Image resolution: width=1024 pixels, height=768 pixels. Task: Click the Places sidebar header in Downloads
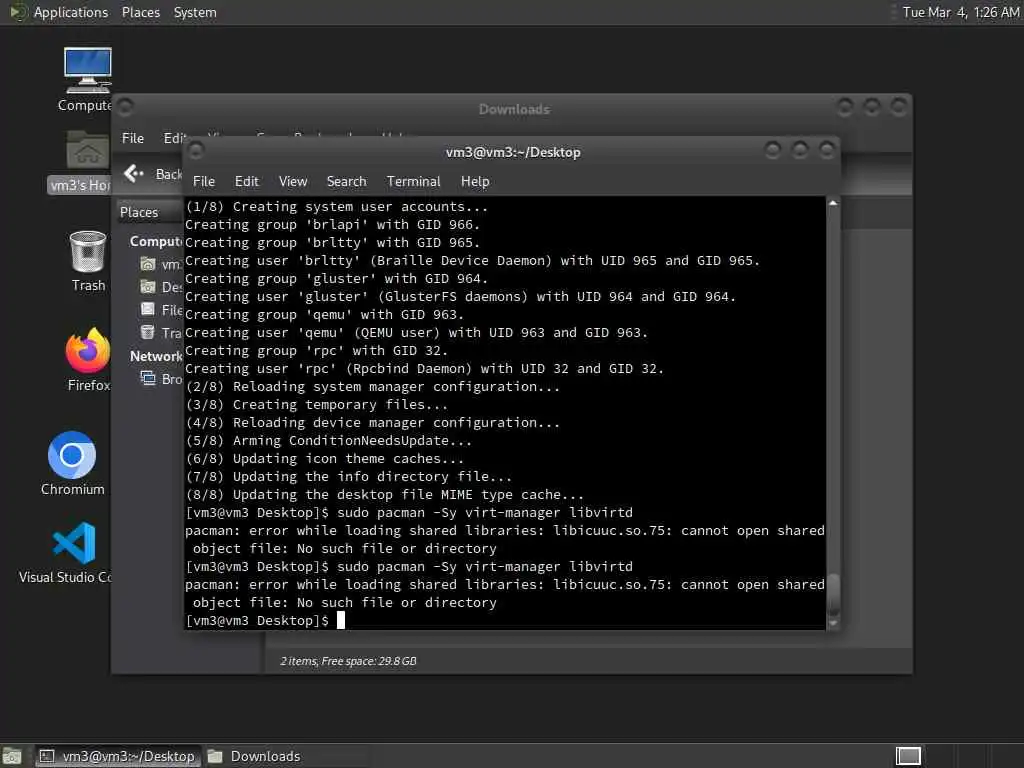[x=138, y=212]
